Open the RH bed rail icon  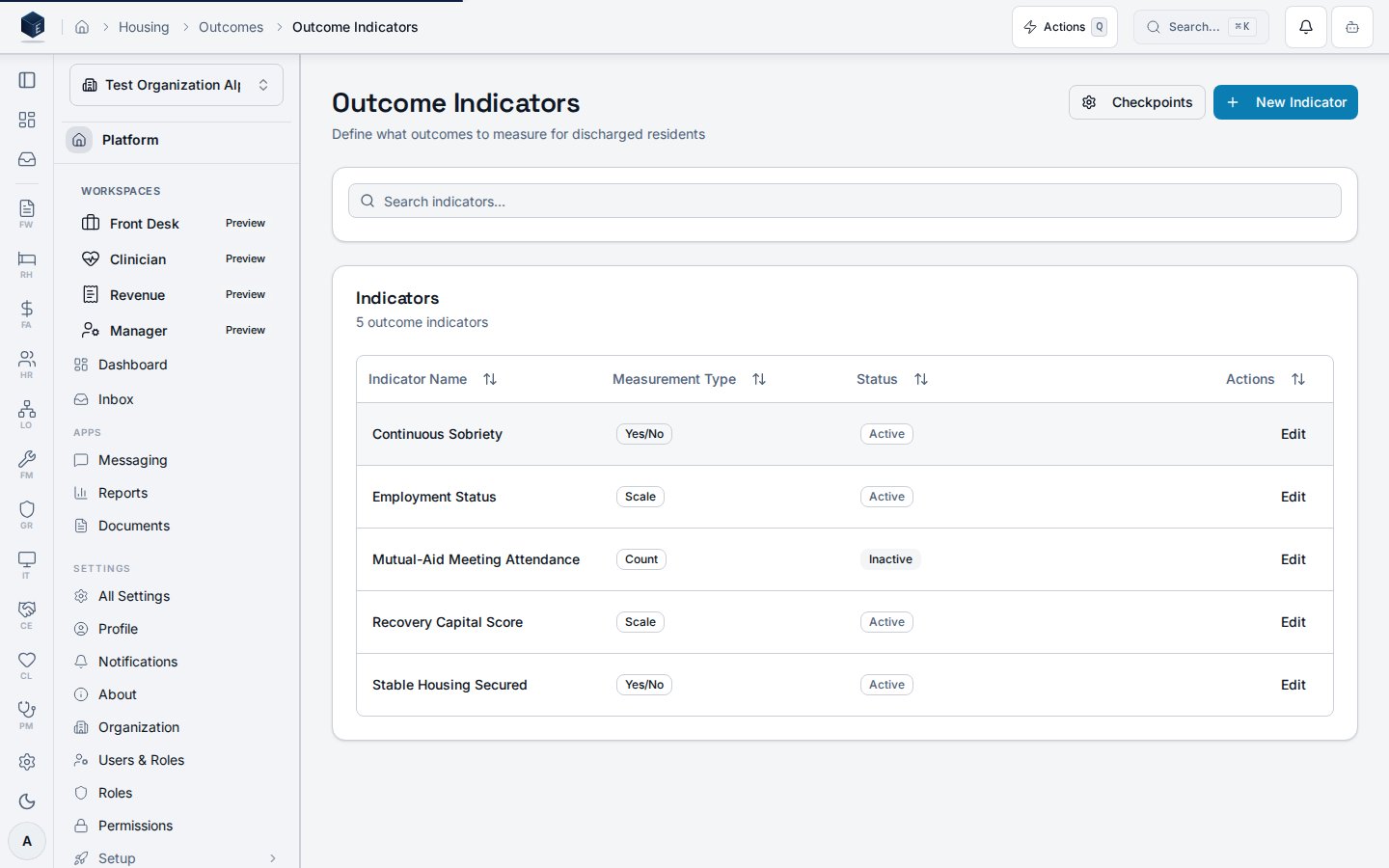click(x=27, y=263)
